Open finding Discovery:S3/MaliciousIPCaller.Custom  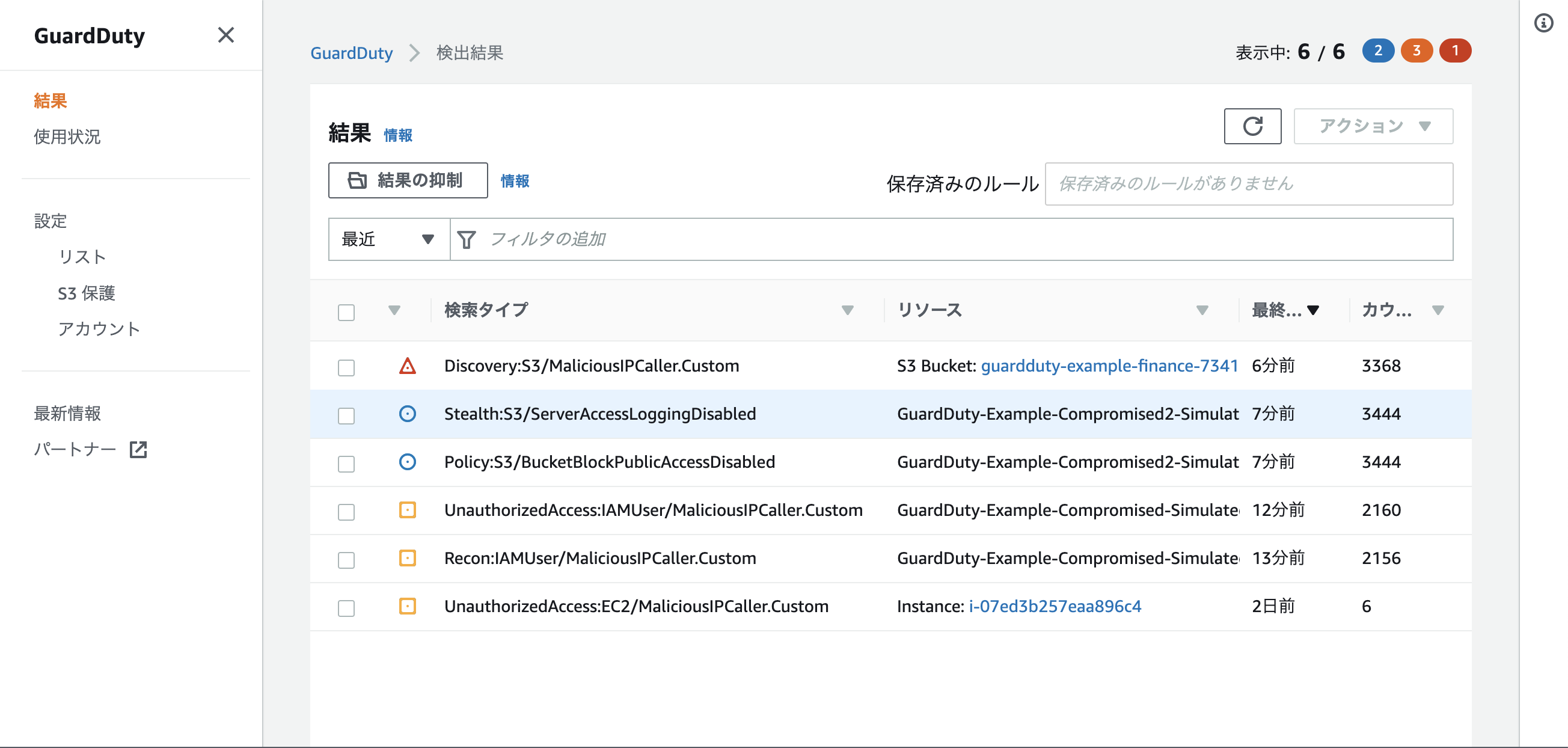(x=592, y=366)
